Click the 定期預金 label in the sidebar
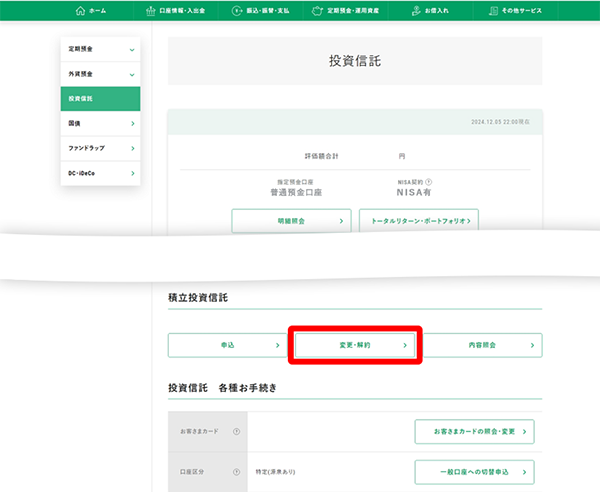Screen dimensions: 600x492 80,49
